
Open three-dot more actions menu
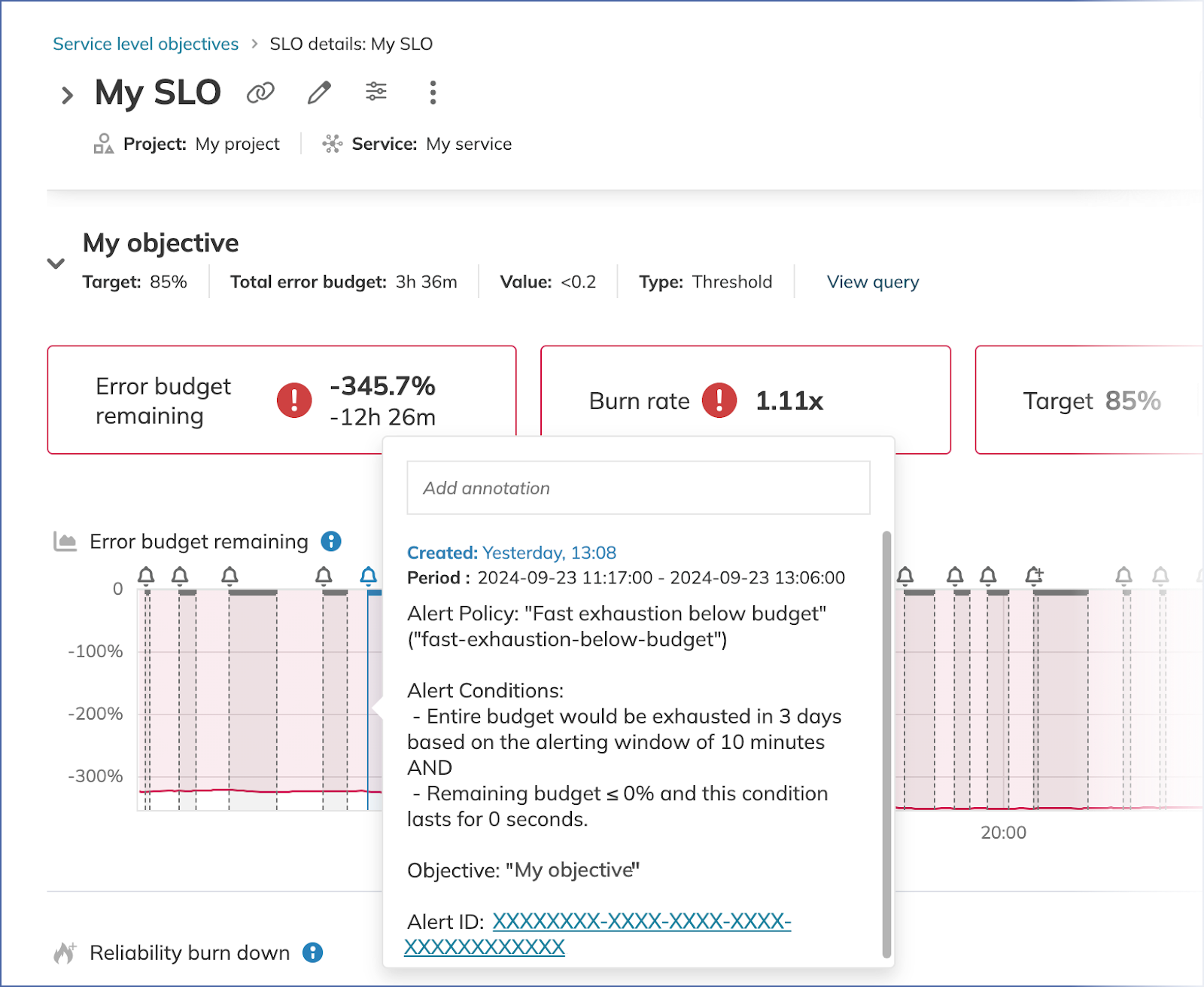[432, 93]
